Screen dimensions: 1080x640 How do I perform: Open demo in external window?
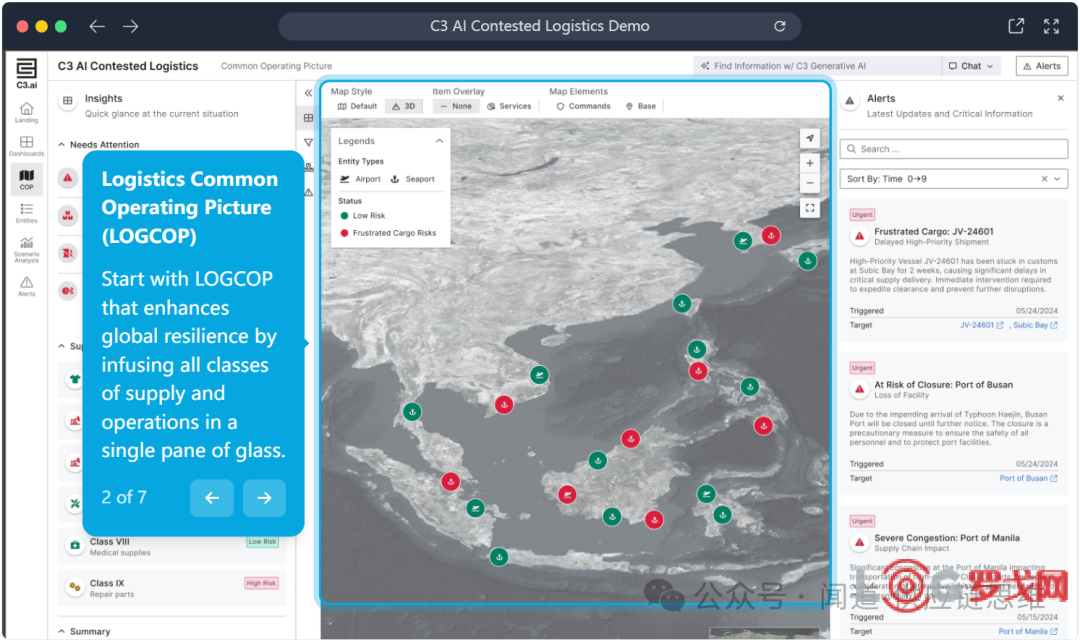(1015, 26)
